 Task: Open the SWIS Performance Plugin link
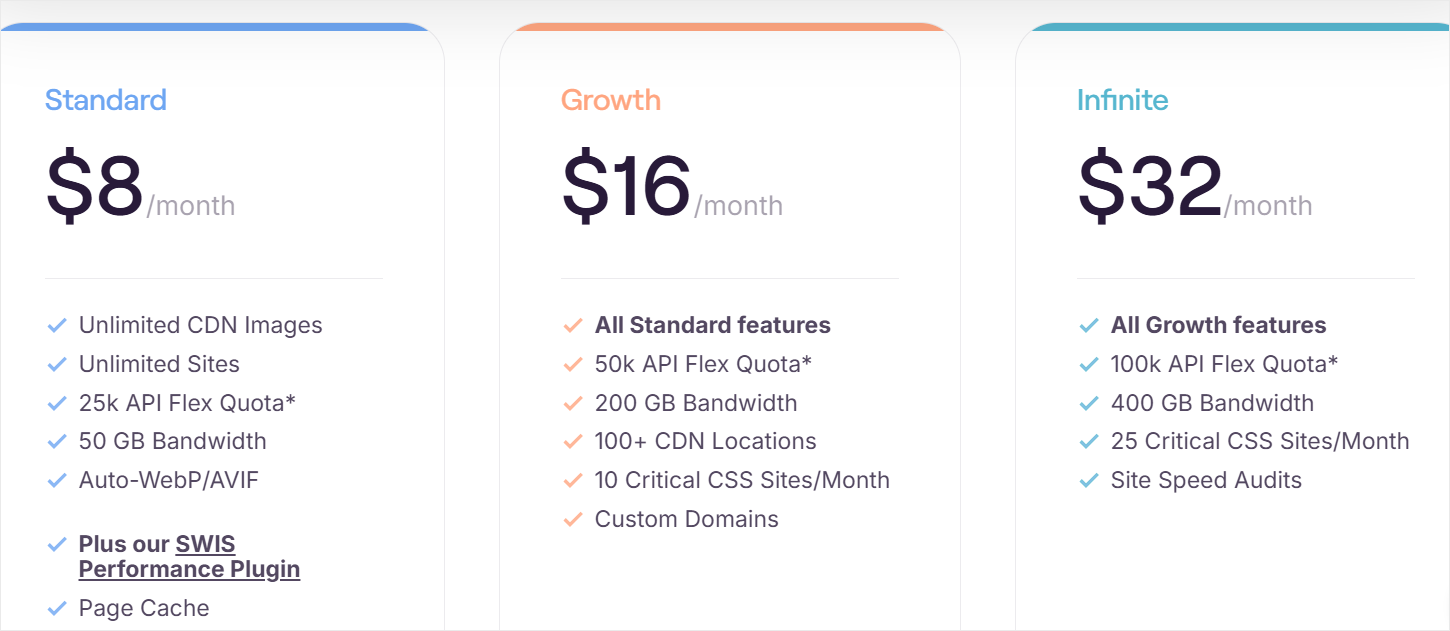point(189,557)
